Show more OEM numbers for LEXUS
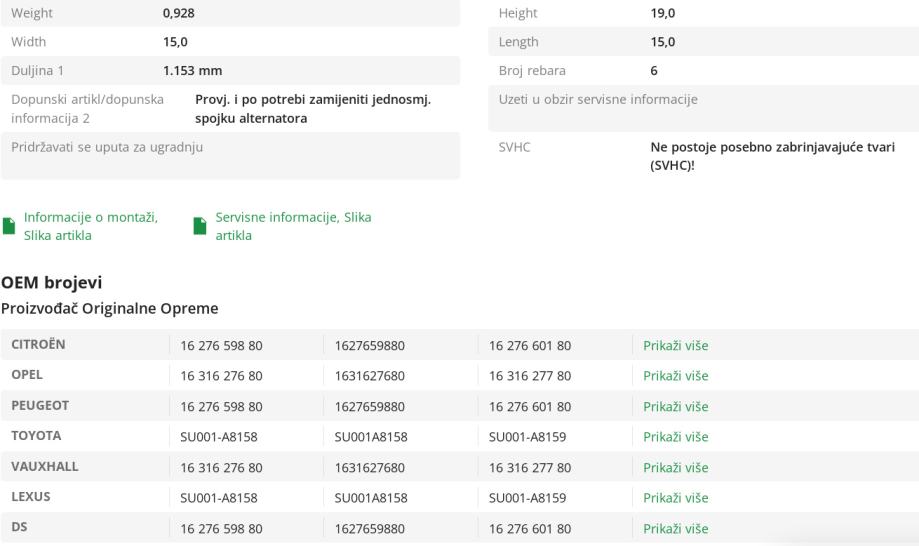Screen dimensions: 919x546 (675, 498)
